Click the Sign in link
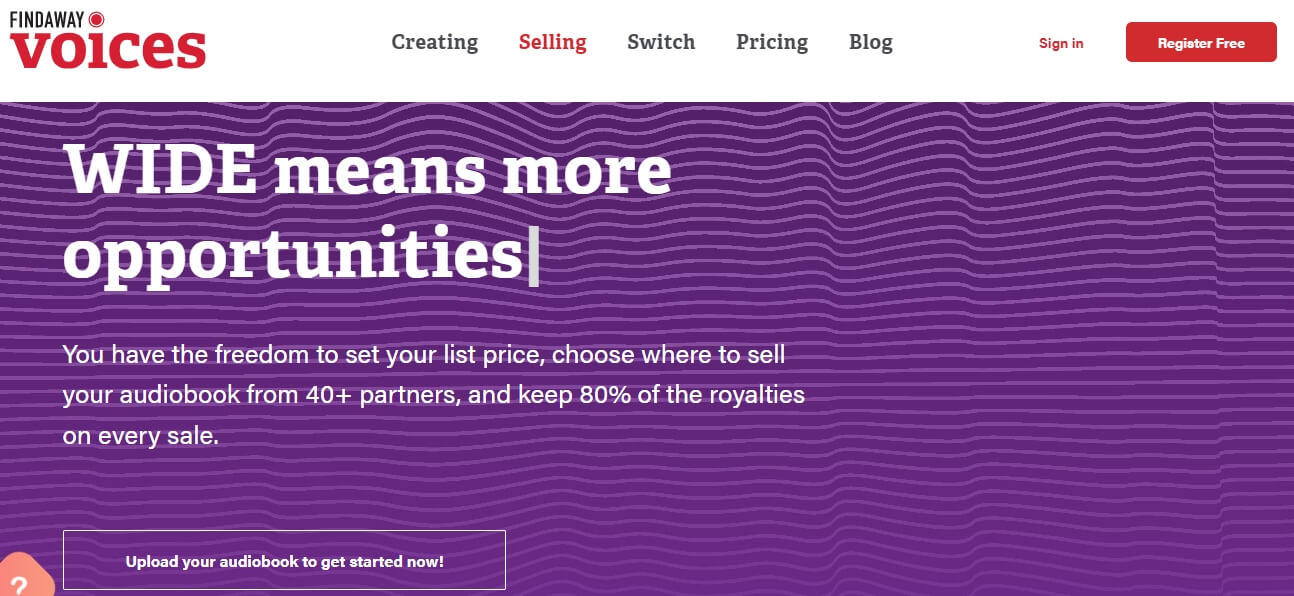This screenshot has width=1294, height=596. [x=1061, y=43]
